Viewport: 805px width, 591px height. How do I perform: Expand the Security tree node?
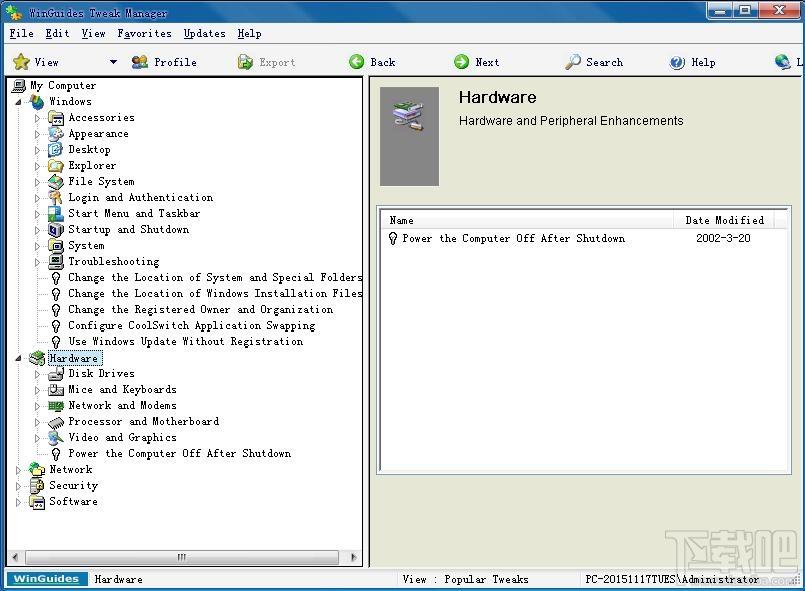click(x=19, y=486)
